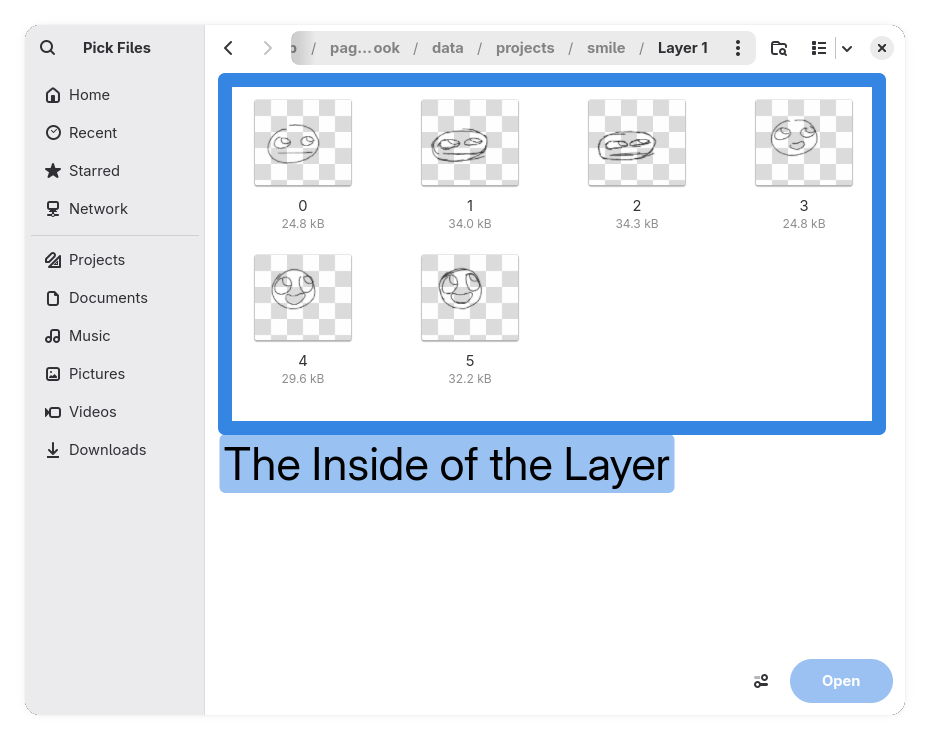Select image file thumbnail 5
This screenshot has height=740, width=930.
tap(470, 298)
